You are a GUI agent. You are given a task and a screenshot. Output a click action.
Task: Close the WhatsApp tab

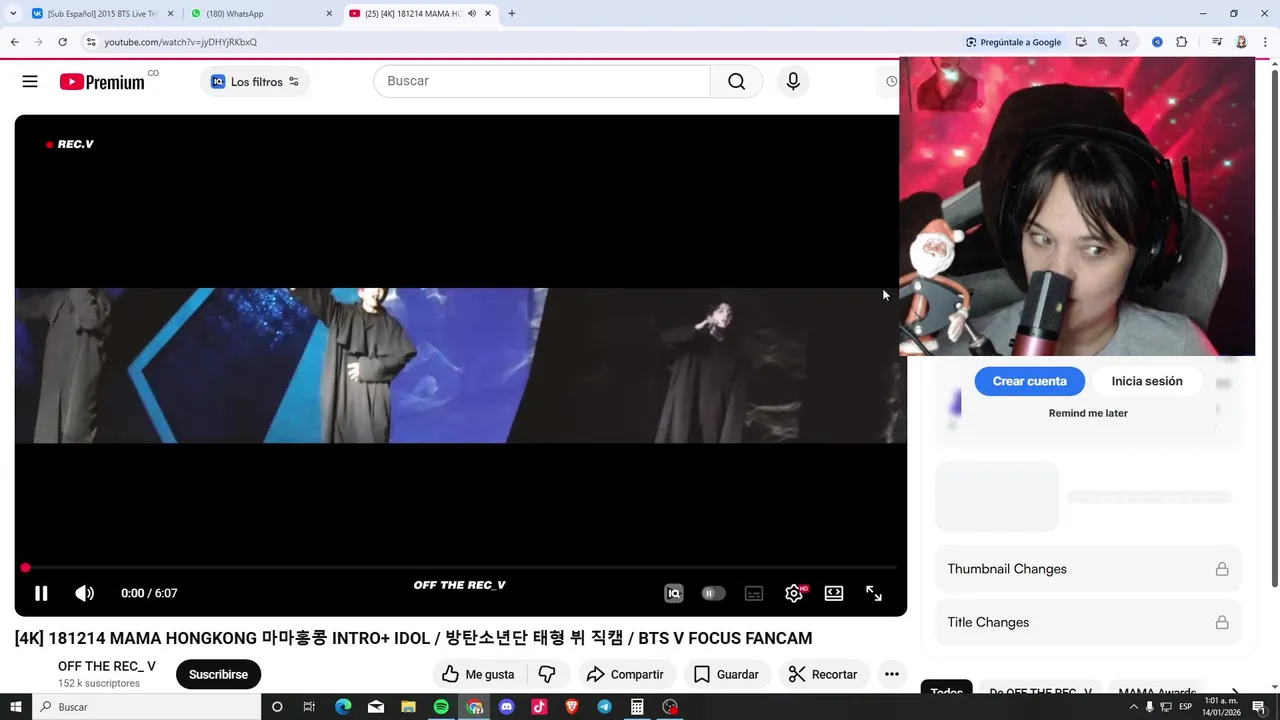tap(329, 14)
